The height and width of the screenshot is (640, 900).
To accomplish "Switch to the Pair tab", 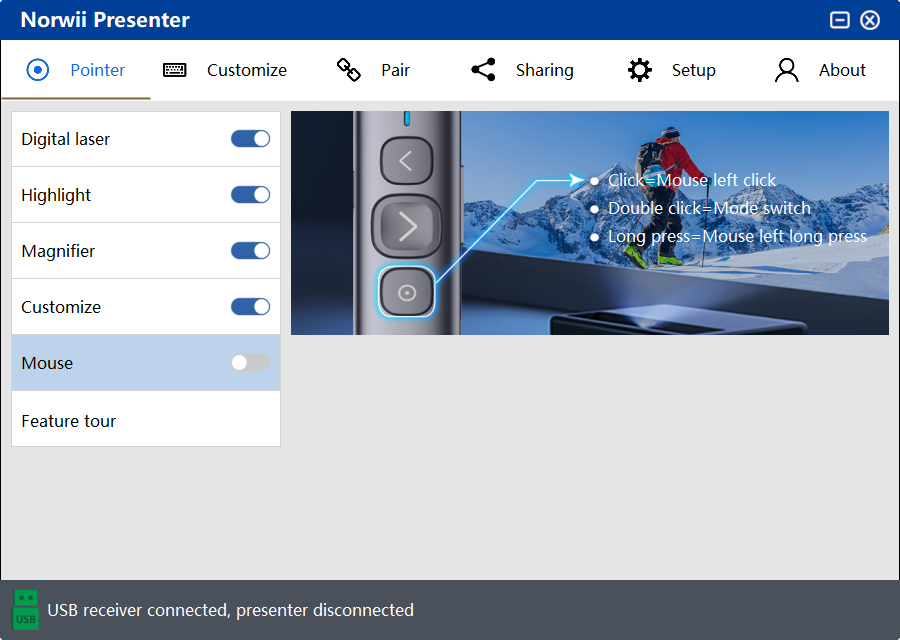I will tap(373, 70).
